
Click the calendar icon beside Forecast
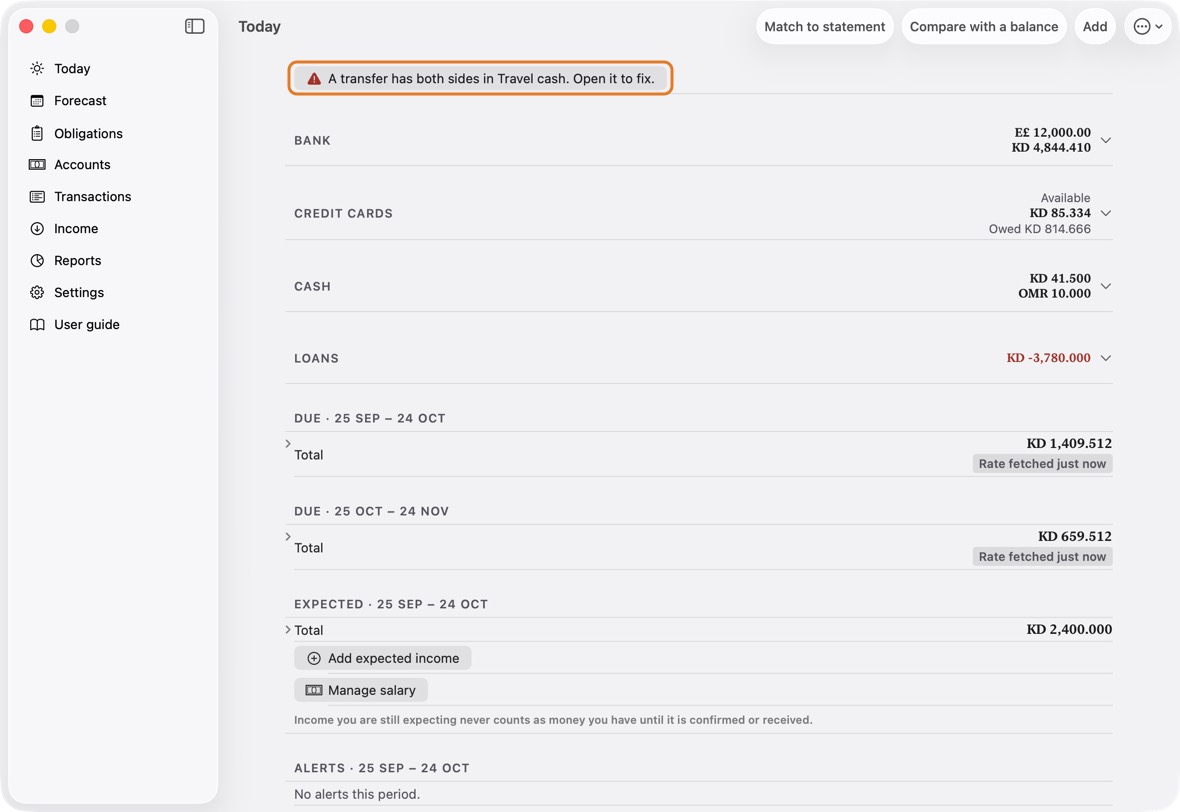(37, 101)
